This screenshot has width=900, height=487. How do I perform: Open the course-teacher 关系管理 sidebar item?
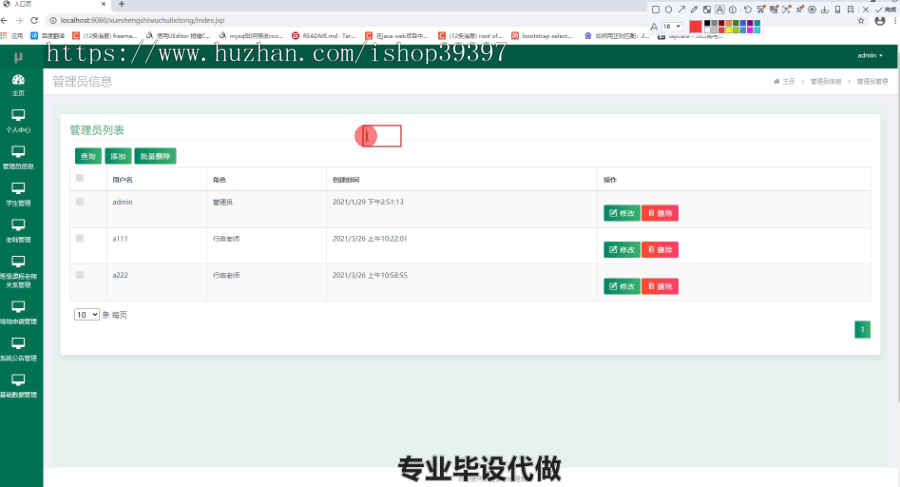18,272
